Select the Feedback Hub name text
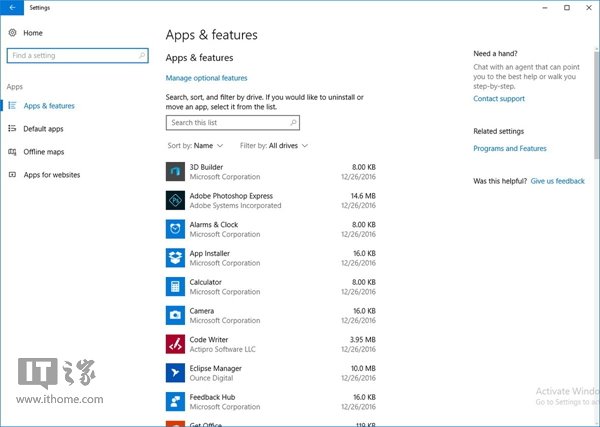Image resolution: width=600 pixels, height=427 pixels. [x=212, y=397]
